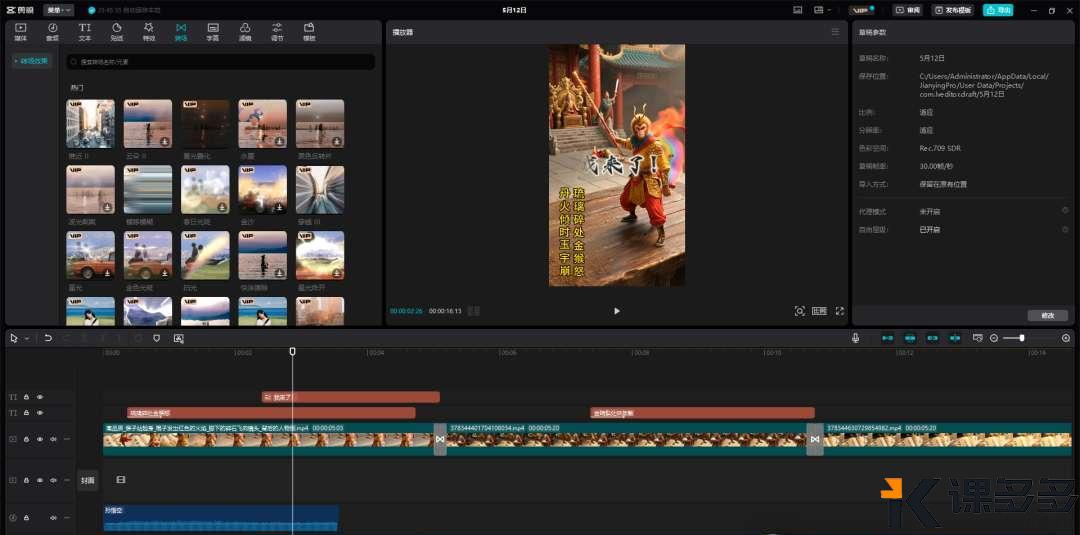Zoom out the timeline with minus icon
The width and height of the screenshot is (1080, 535).
pos(994,338)
